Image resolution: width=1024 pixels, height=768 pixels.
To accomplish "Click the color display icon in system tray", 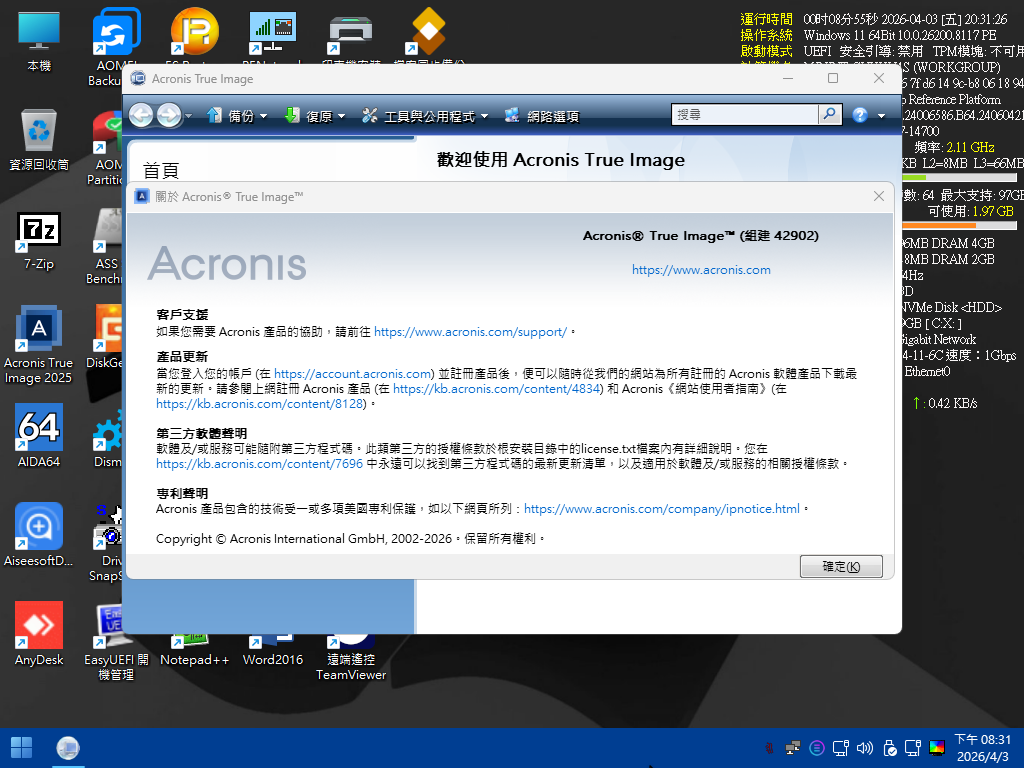I will pyautogui.click(x=937, y=748).
